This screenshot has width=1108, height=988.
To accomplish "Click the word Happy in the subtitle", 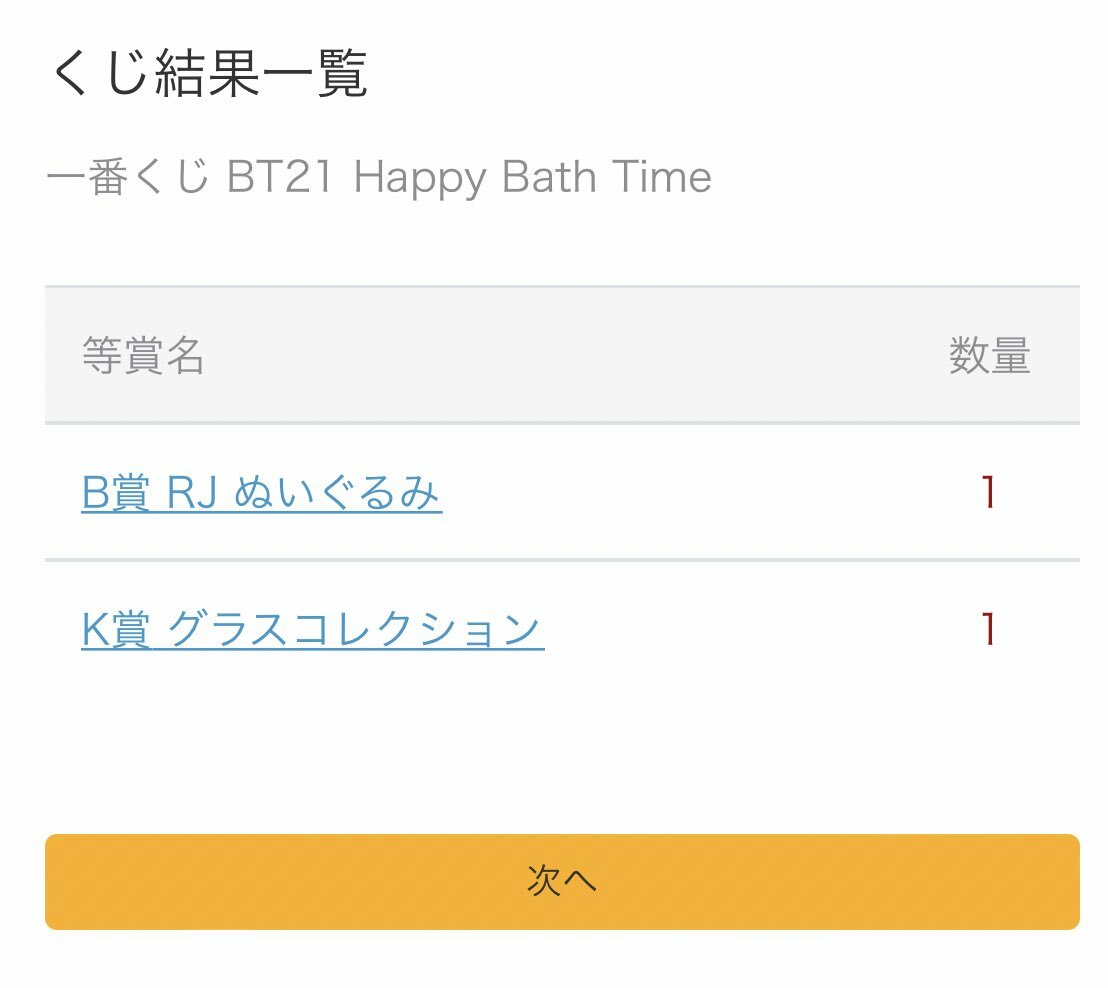I will point(420,178).
